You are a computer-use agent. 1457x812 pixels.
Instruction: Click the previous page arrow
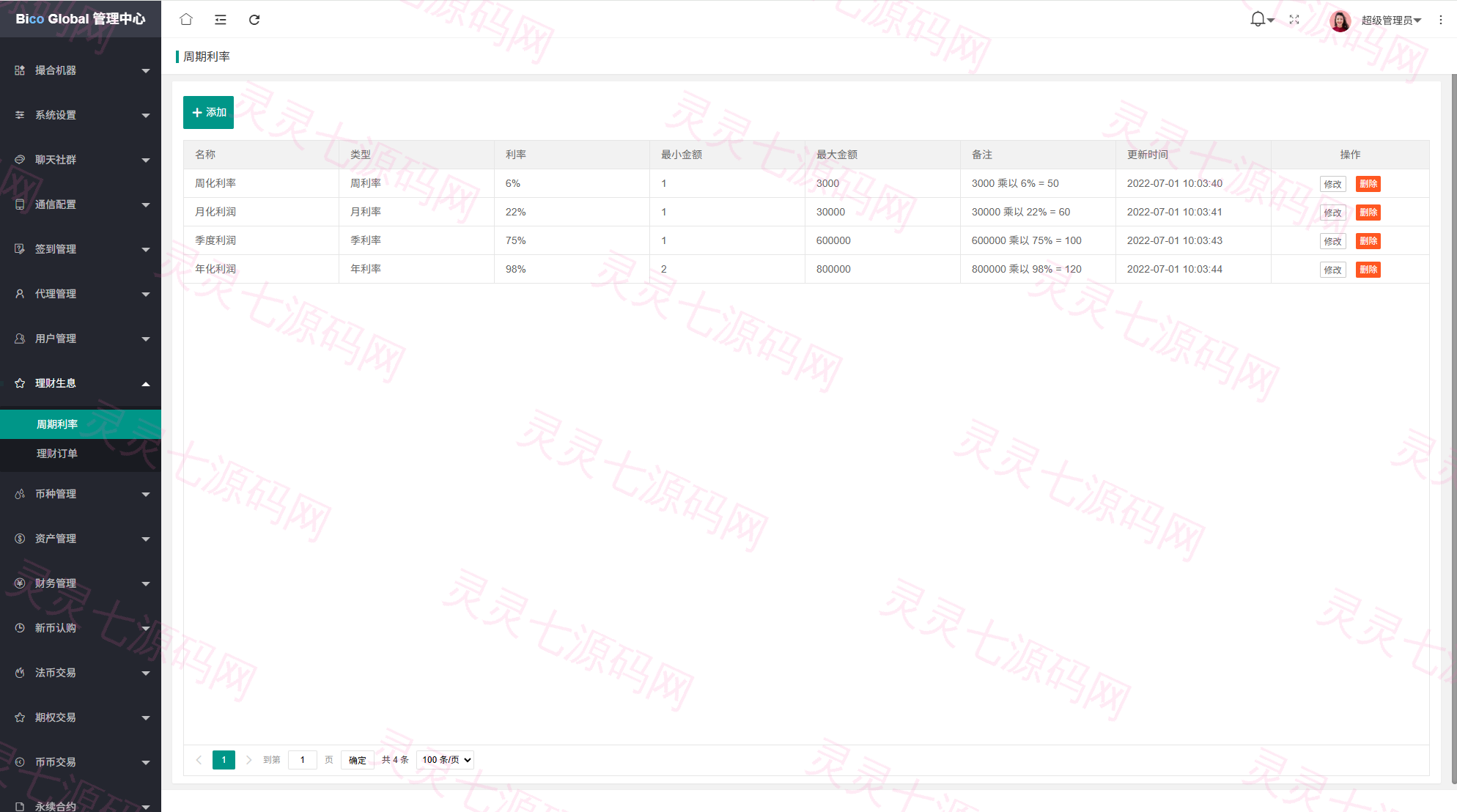pos(199,760)
